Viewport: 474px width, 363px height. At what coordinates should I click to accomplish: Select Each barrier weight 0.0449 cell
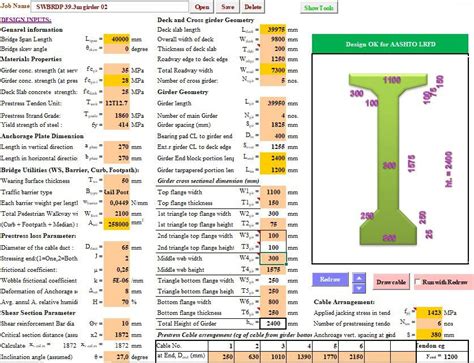(116, 203)
